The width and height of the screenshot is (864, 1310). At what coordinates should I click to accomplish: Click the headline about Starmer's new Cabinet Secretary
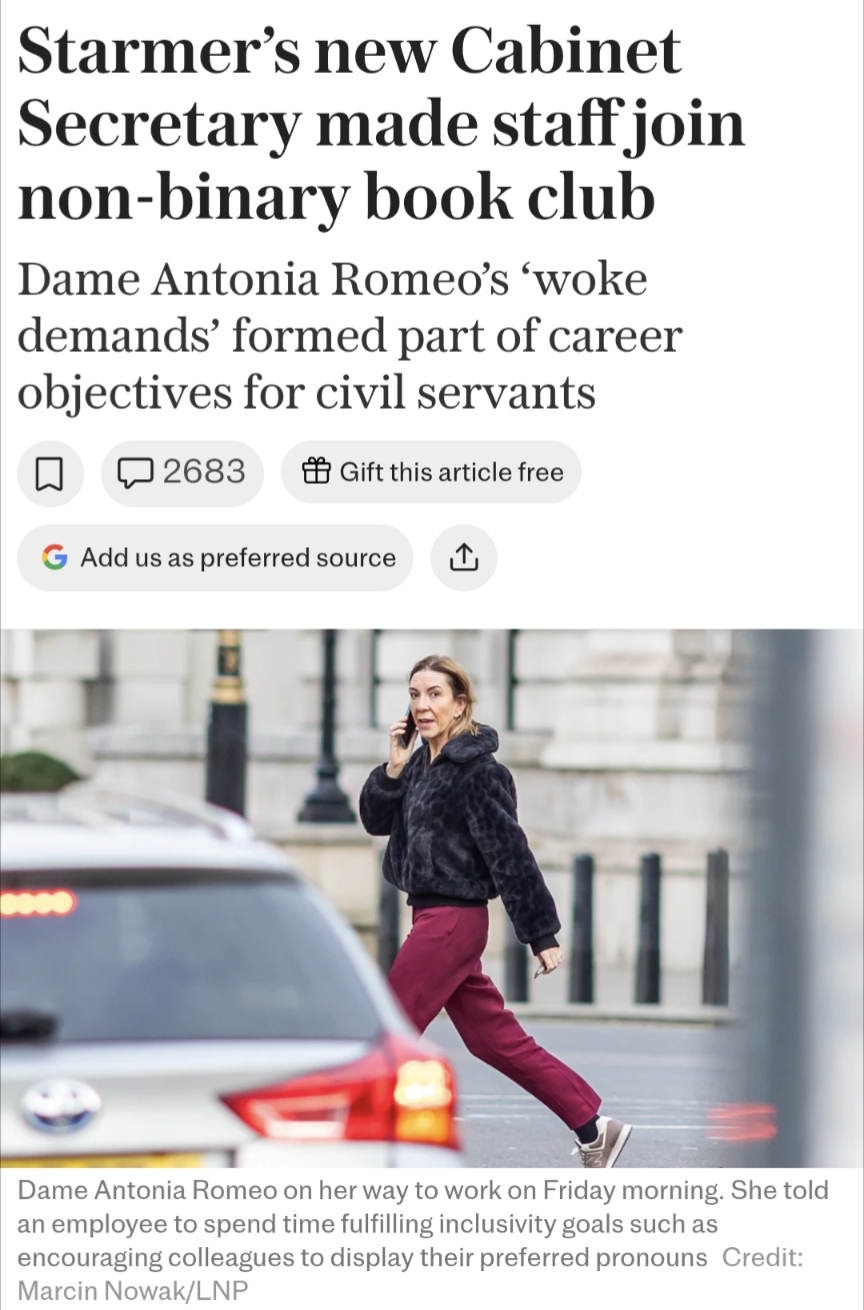tap(382, 125)
